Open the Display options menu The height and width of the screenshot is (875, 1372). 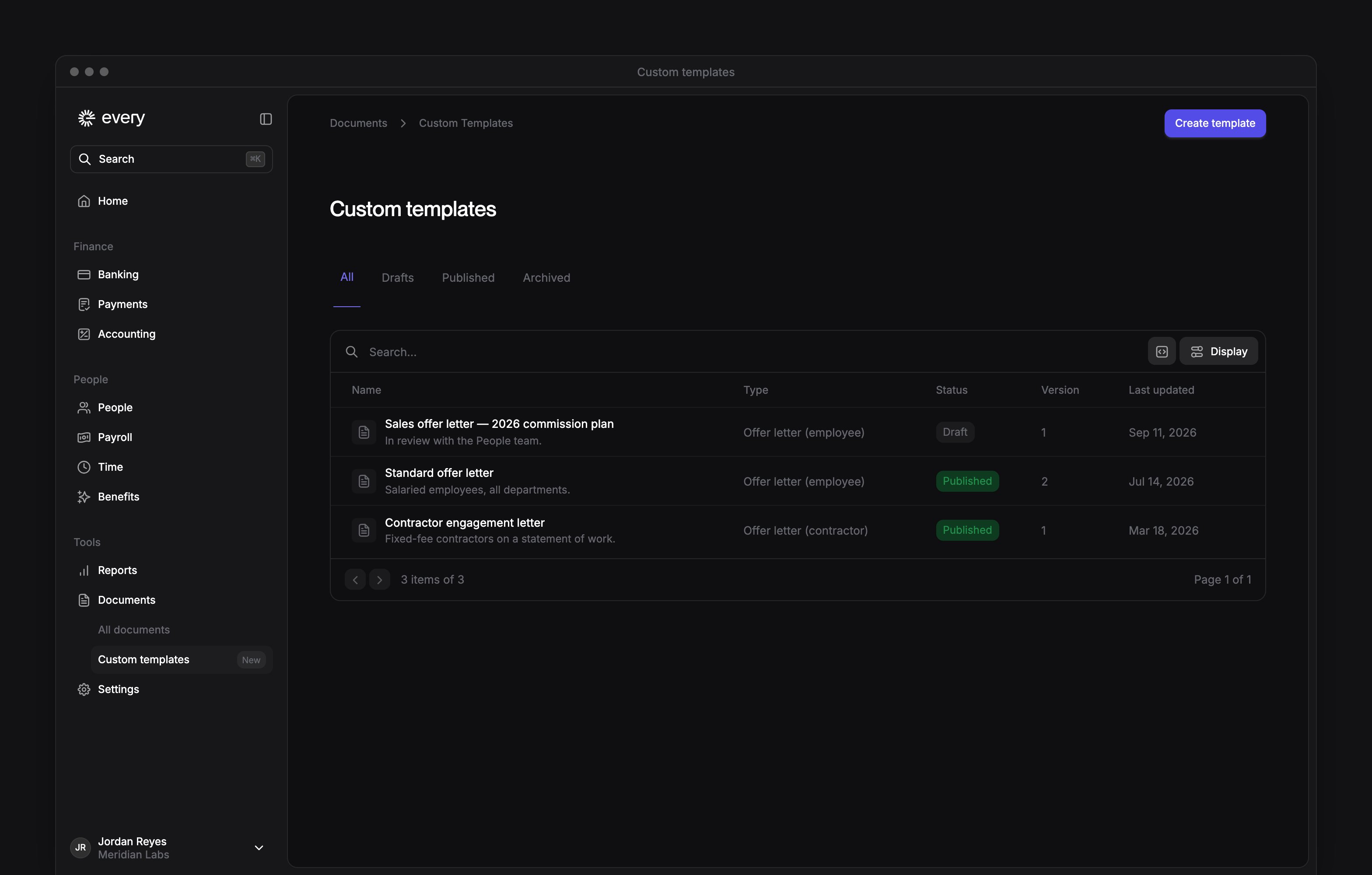click(1219, 351)
